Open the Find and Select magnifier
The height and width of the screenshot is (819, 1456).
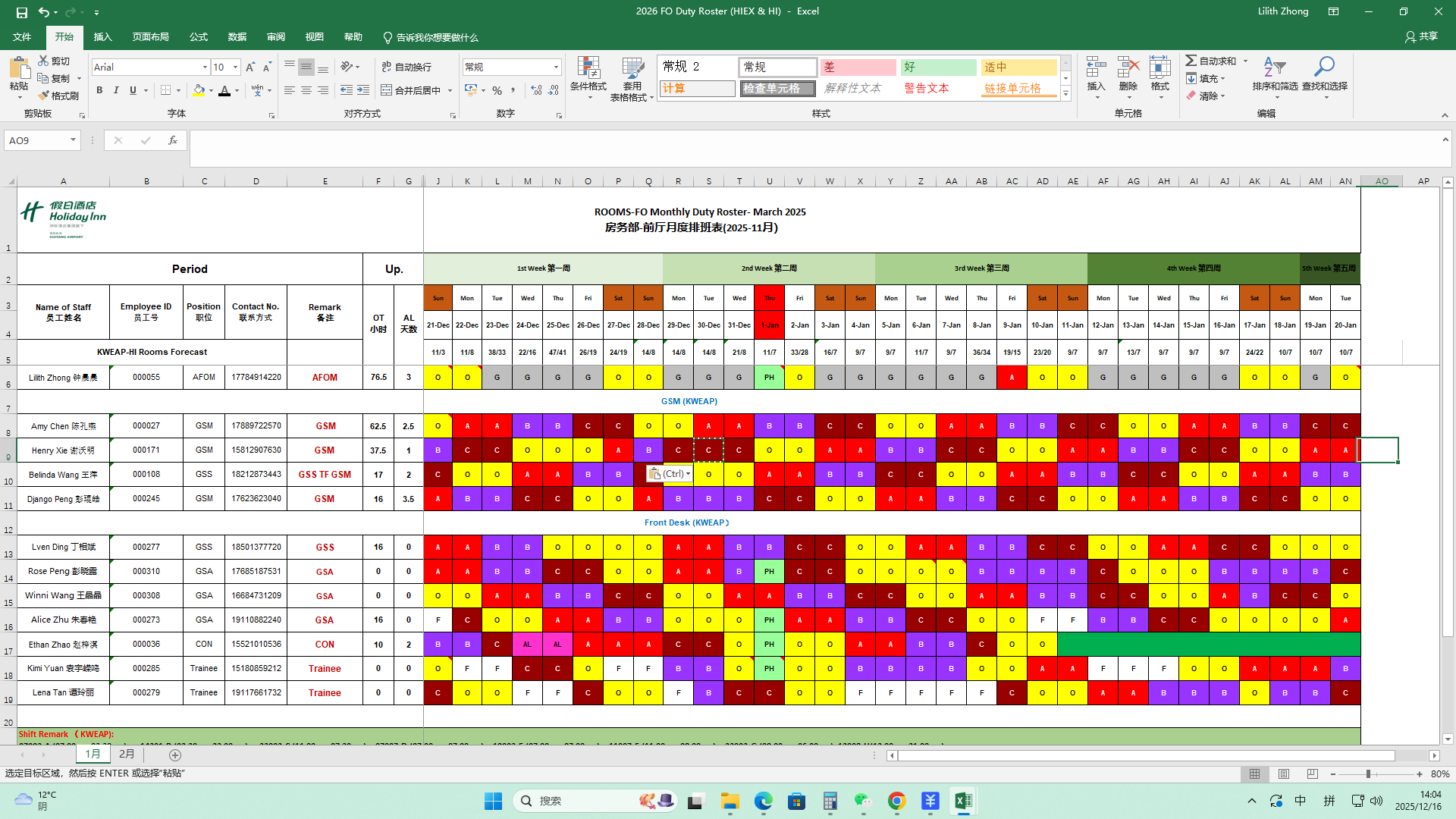1324,68
